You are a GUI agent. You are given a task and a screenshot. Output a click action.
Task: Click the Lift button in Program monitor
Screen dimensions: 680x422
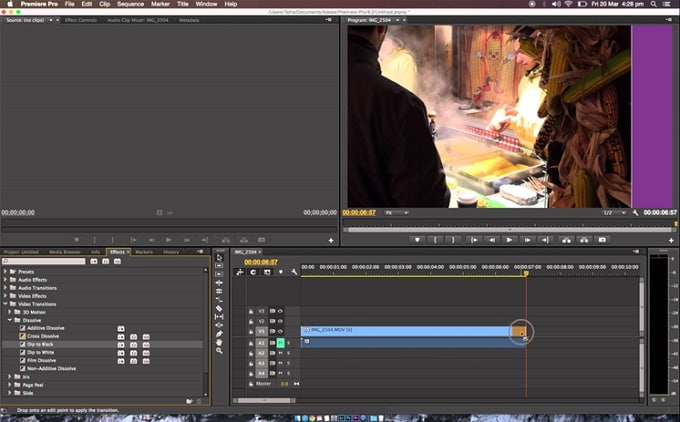(566, 240)
